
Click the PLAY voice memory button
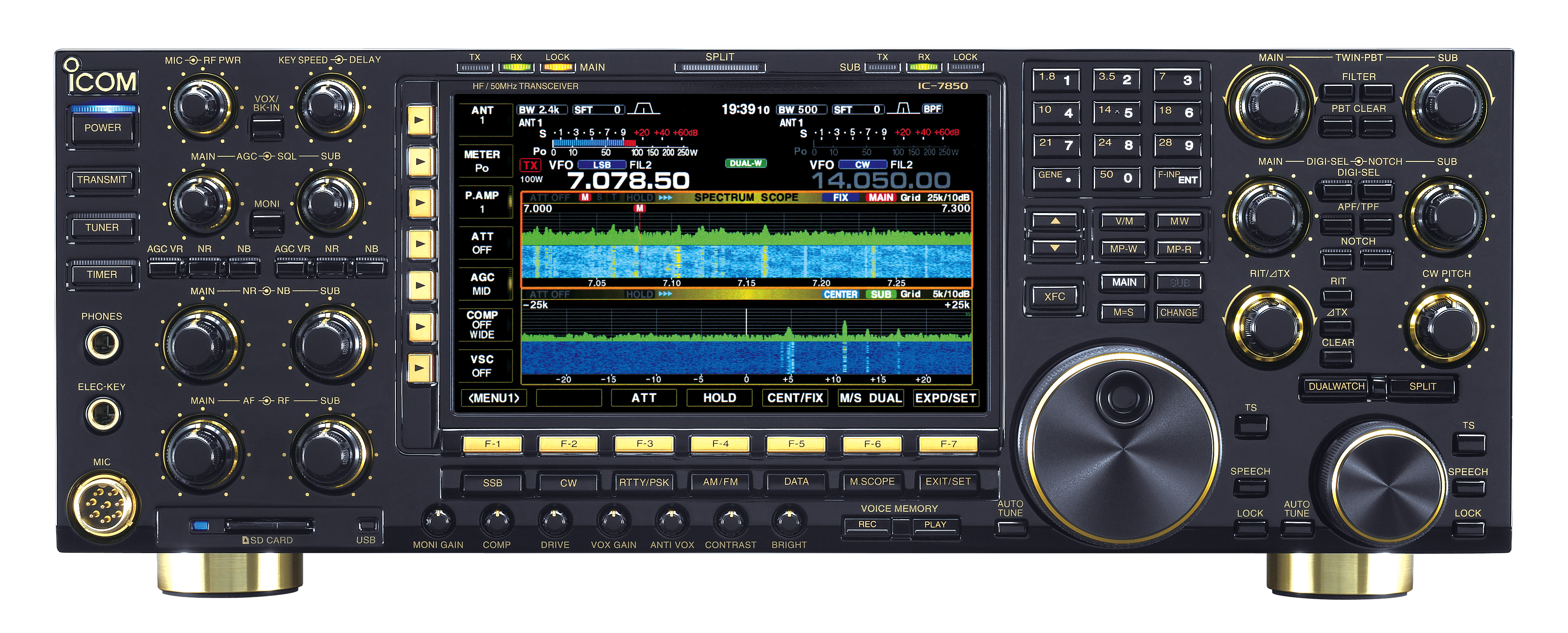(935, 525)
